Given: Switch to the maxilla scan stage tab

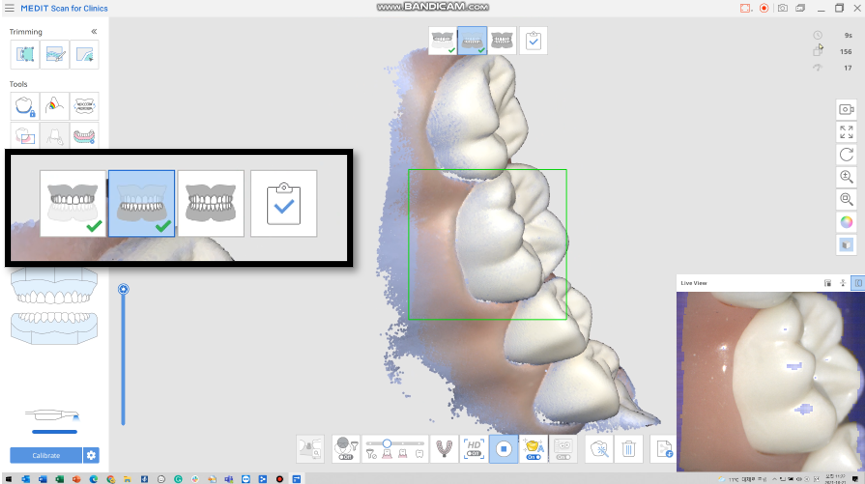Looking at the screenshot, I should click(x=442, y=40).
